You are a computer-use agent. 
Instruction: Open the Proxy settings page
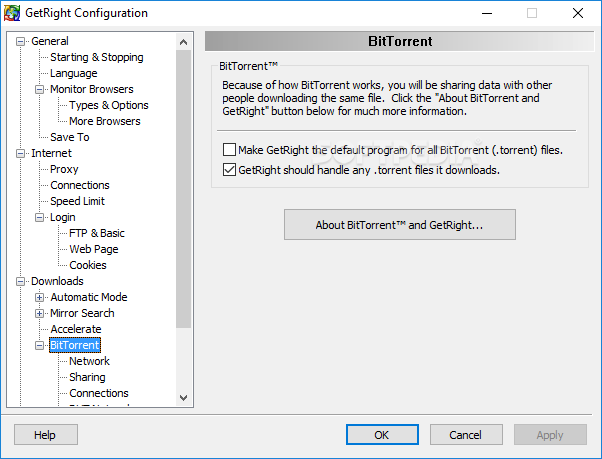point(64,169)
